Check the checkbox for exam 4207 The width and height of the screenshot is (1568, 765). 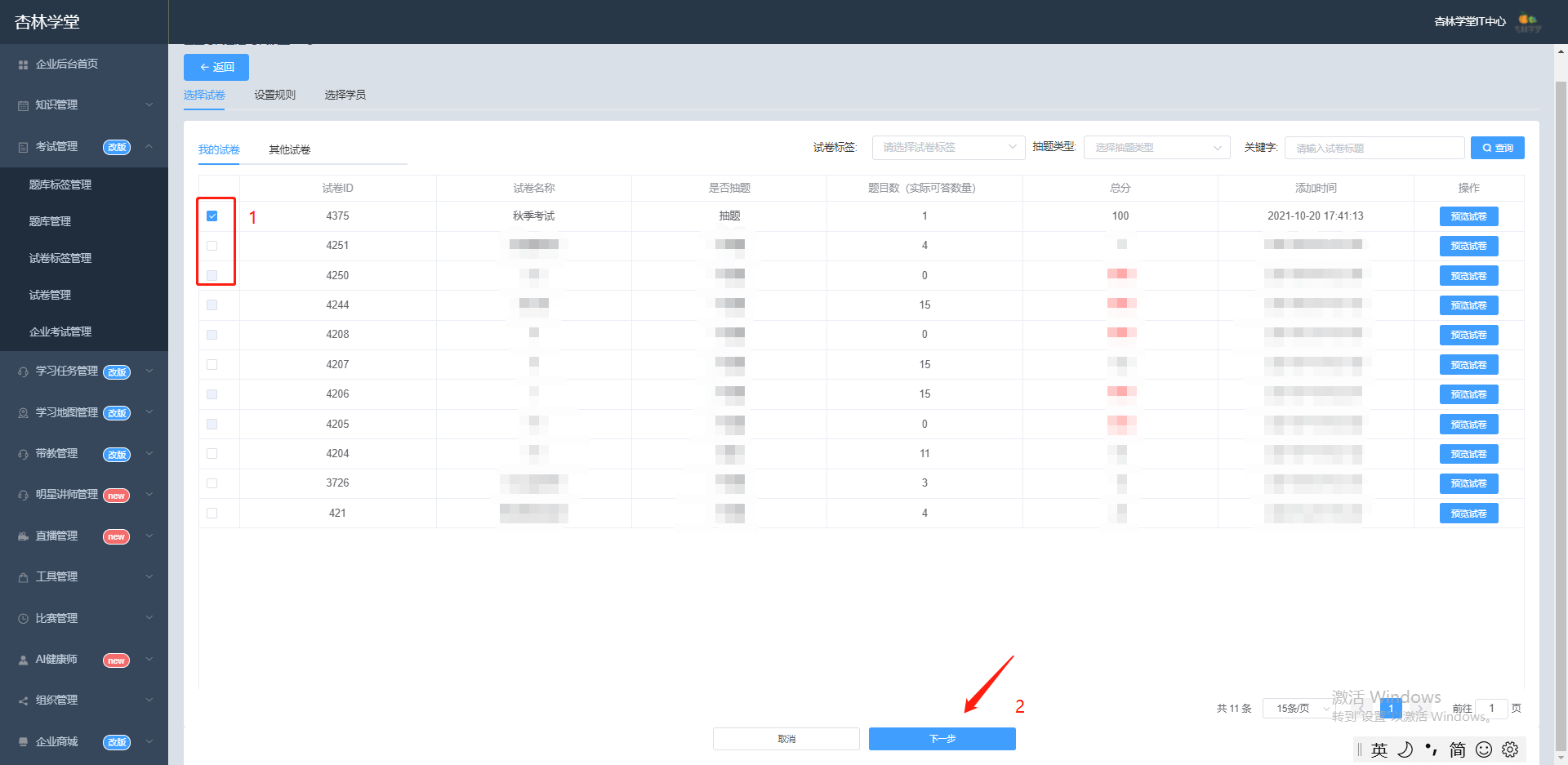click(212, 365)
